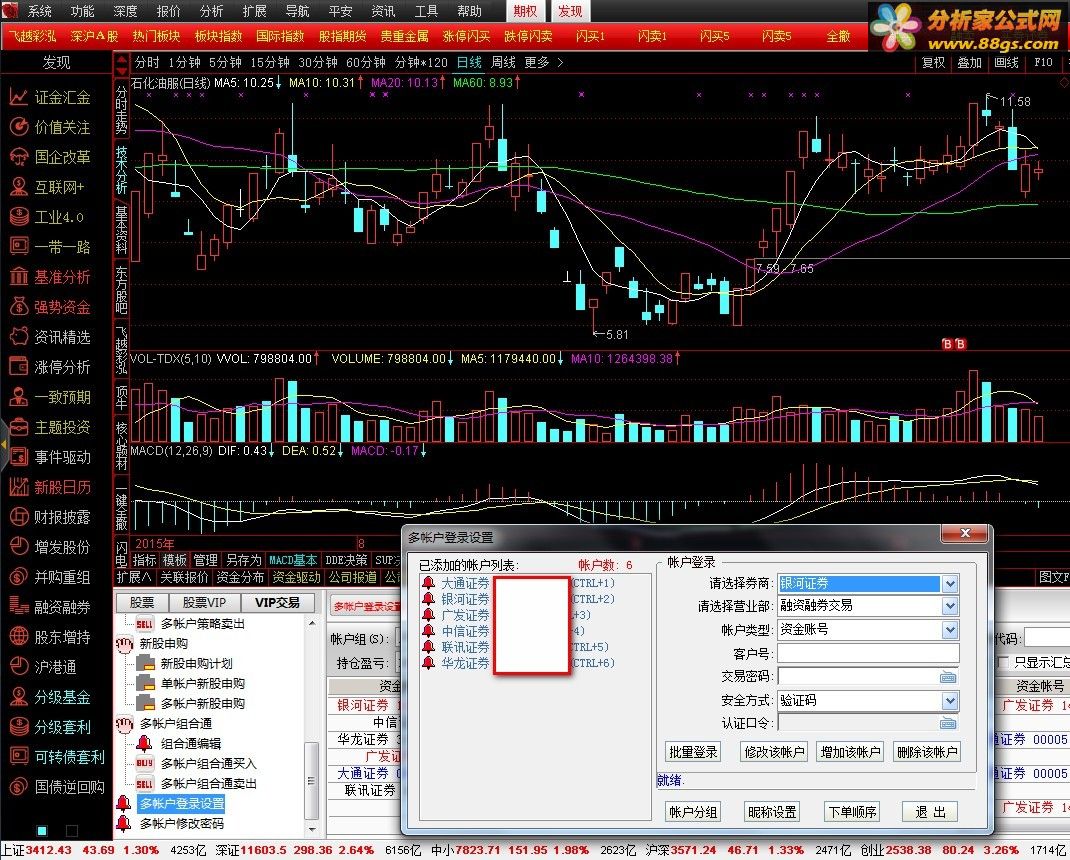Switch to VIP交易 tab
Viewport: 1070px width, 860px height.
coord(277,603)
